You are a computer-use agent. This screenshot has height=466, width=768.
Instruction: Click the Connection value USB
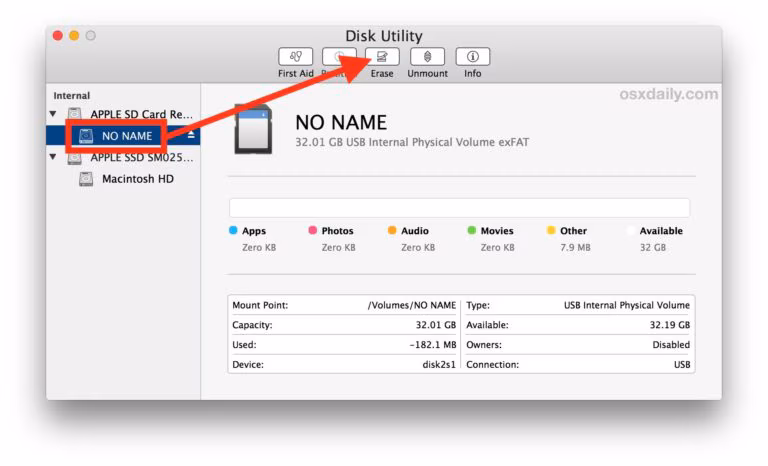(x=682, y=365)
